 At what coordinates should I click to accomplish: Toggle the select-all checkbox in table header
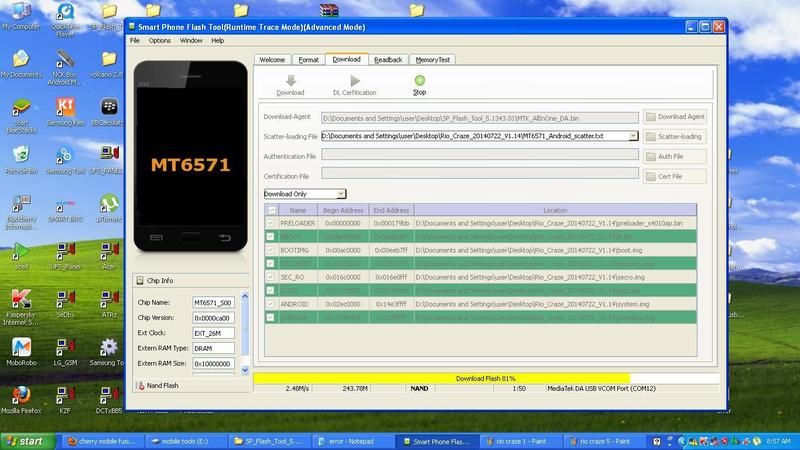tap(271, 210)
